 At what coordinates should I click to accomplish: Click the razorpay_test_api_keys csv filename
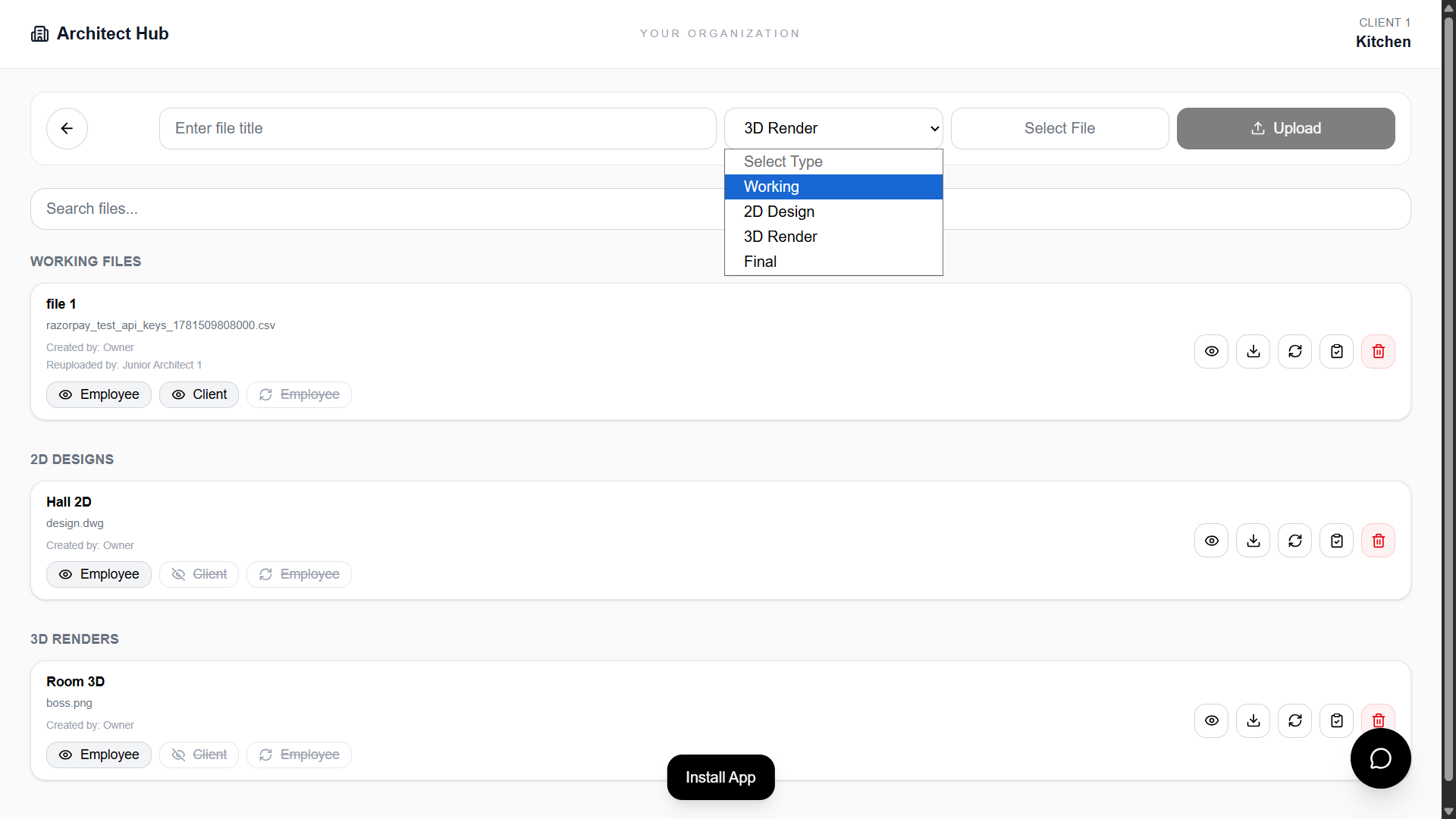[x=161, y=325]
